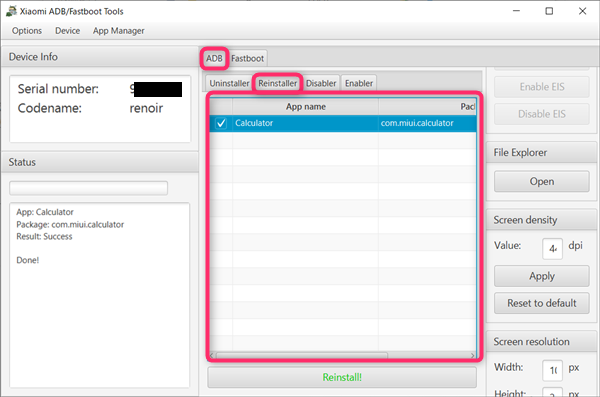Image resolution: width=600 pixels, height=397 pixels.
Task: Apply the screen density value
Action: pos(541,276)
